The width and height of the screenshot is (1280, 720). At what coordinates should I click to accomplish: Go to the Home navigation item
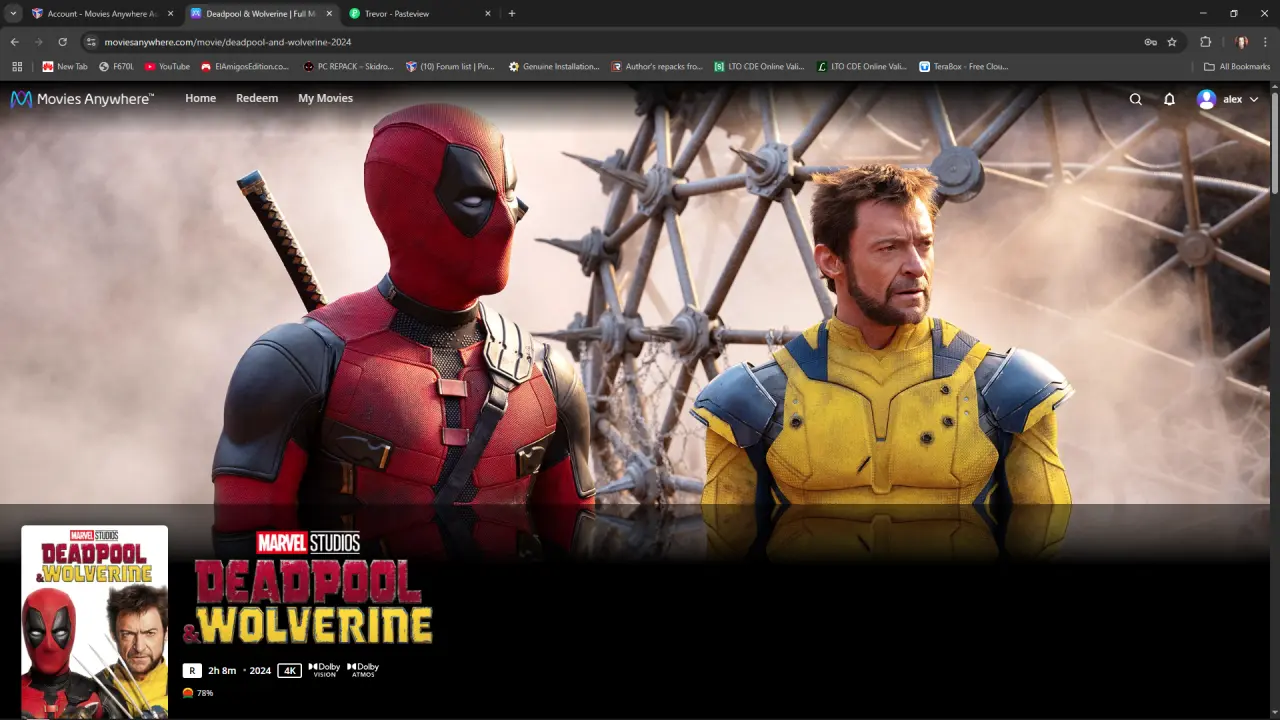200,98
